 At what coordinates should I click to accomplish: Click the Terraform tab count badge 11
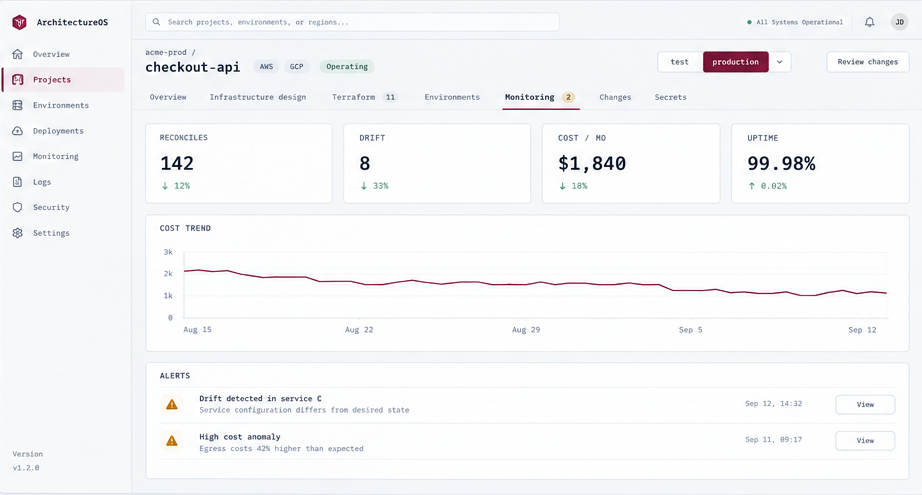point(390,97)
